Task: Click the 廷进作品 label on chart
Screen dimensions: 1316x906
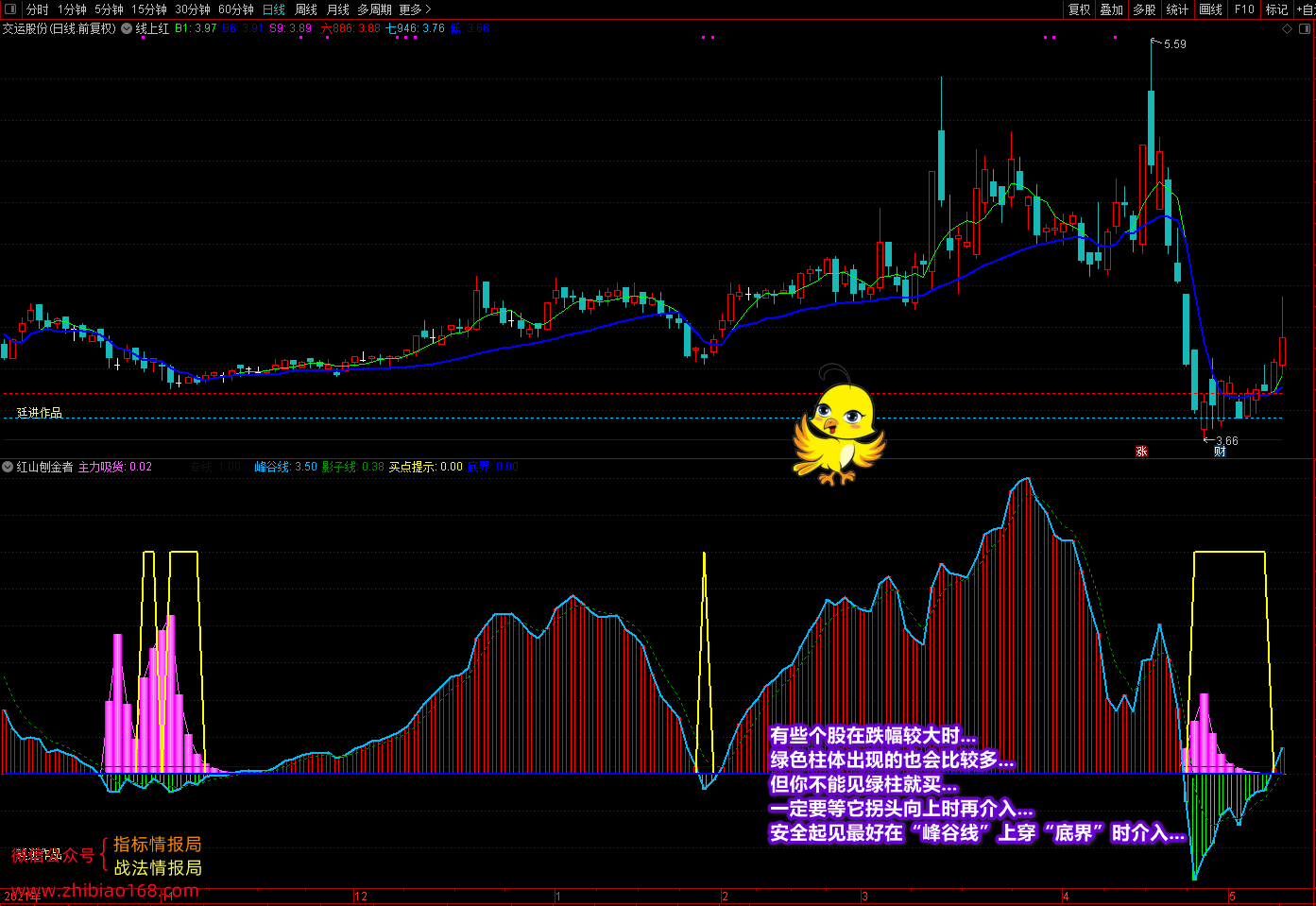Action: coord(40,413)
